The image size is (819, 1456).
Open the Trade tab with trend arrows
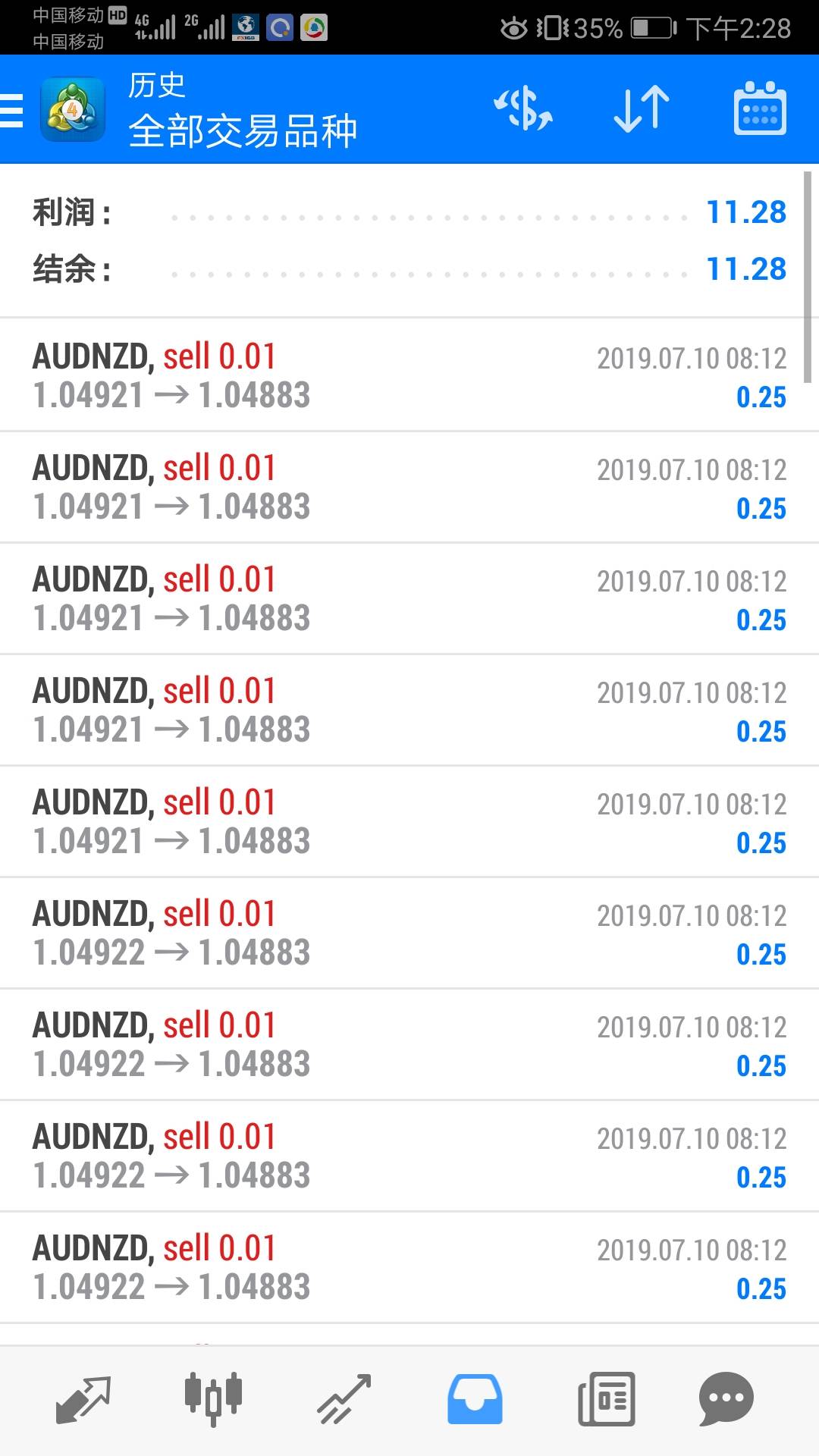point(344,1399)
